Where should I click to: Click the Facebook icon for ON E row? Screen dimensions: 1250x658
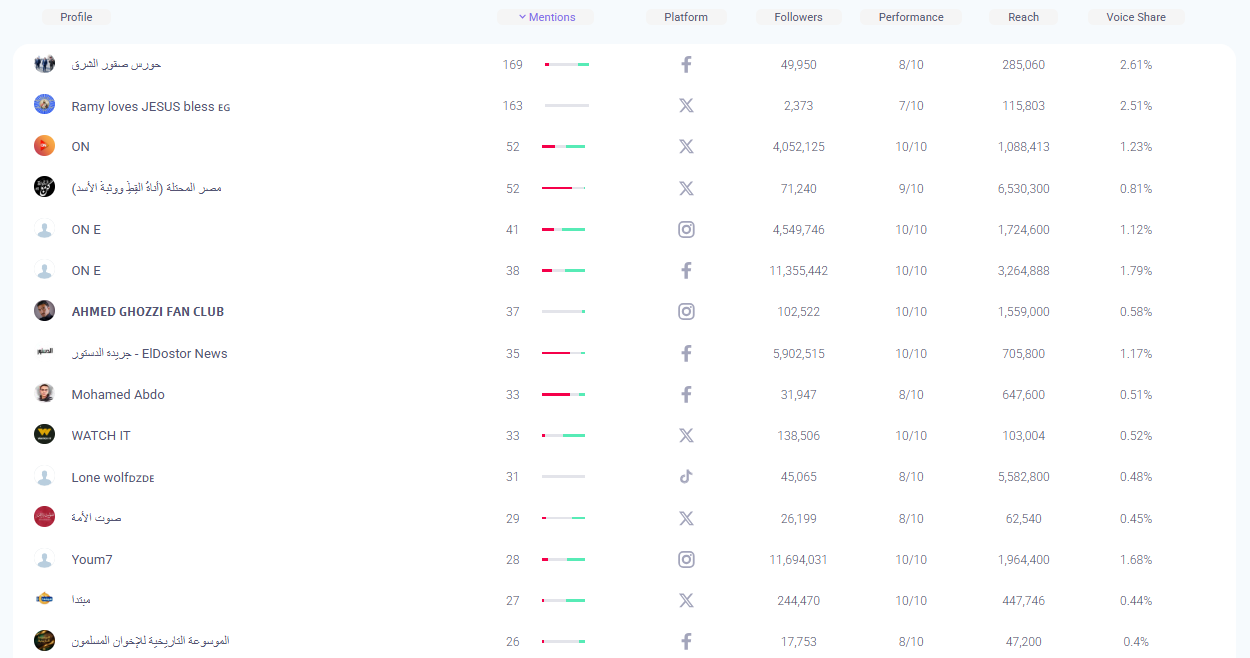686,271
